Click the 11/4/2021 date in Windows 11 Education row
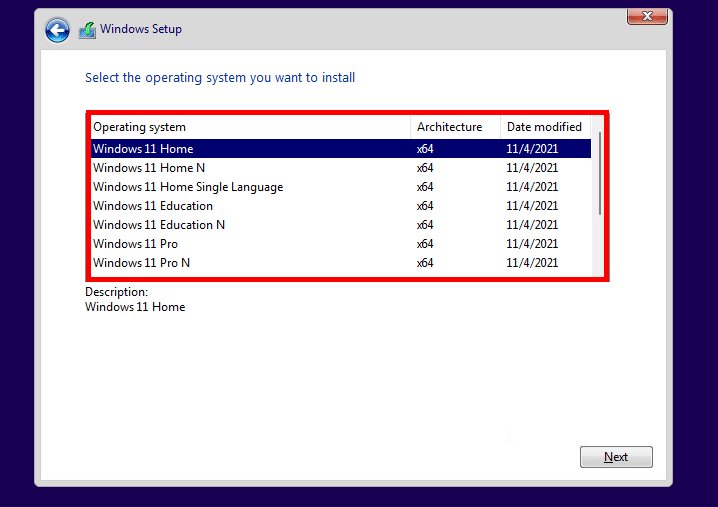 (532, 206)
